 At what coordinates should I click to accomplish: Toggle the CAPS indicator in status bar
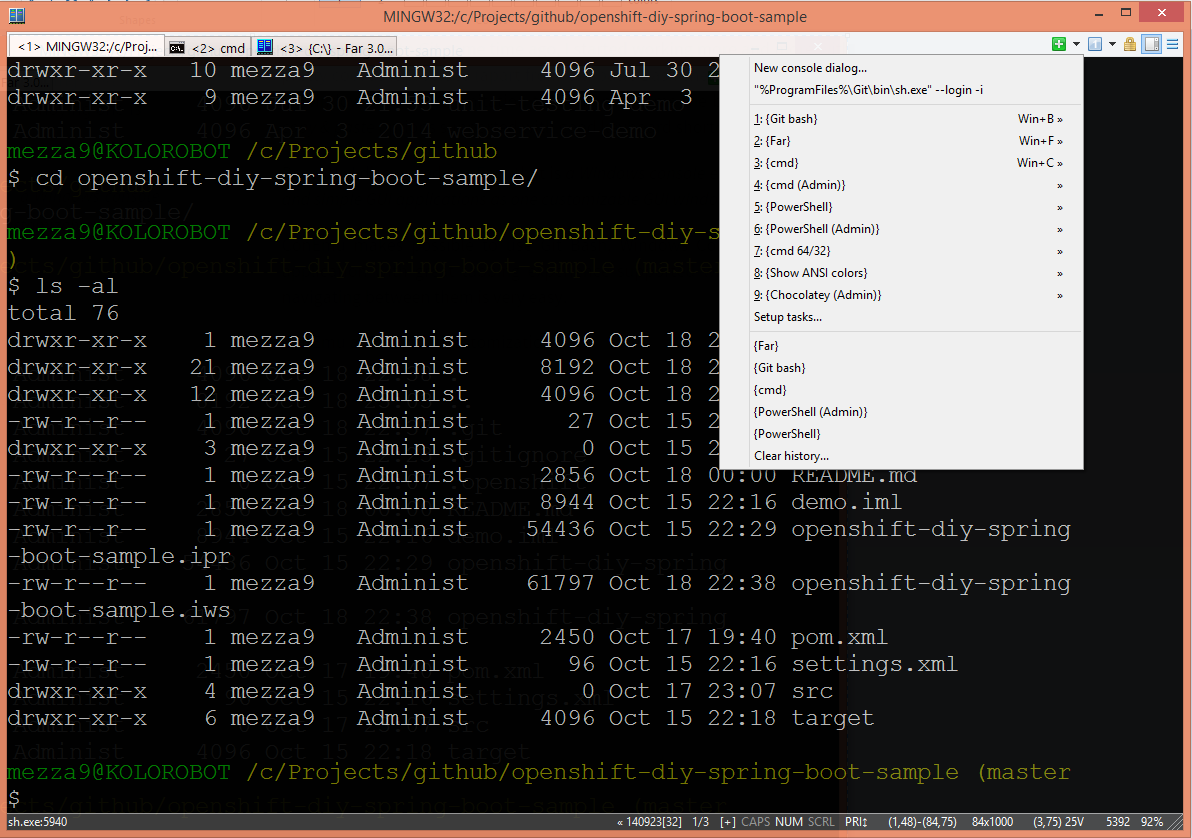[756, 822]
